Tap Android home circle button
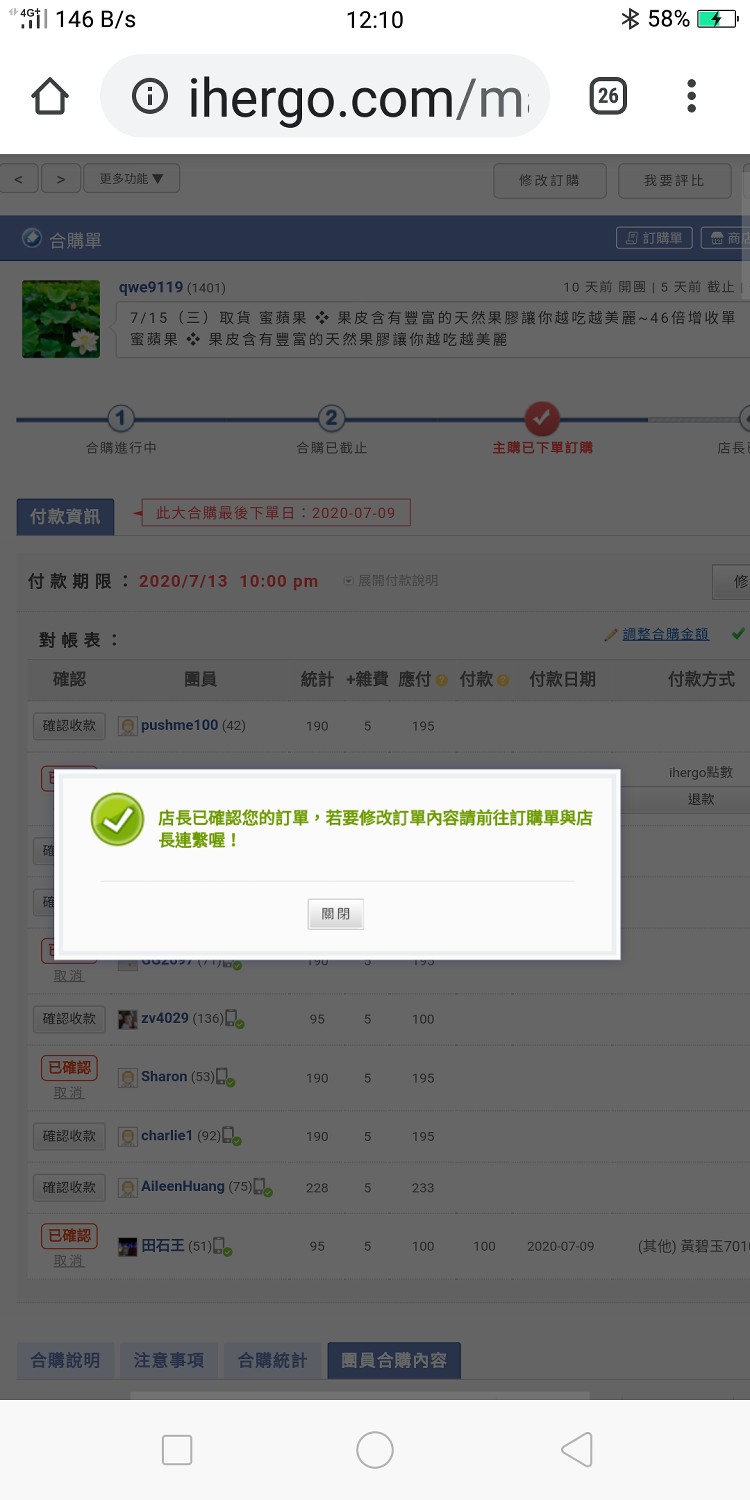750x1500 pixels. [x=375, y=1450]
